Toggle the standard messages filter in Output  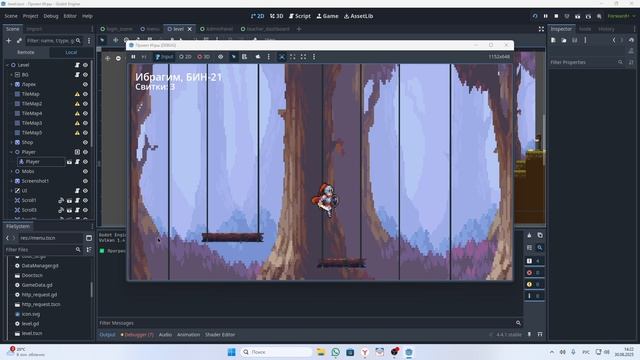pyautogui.click(x=534, y=261)
